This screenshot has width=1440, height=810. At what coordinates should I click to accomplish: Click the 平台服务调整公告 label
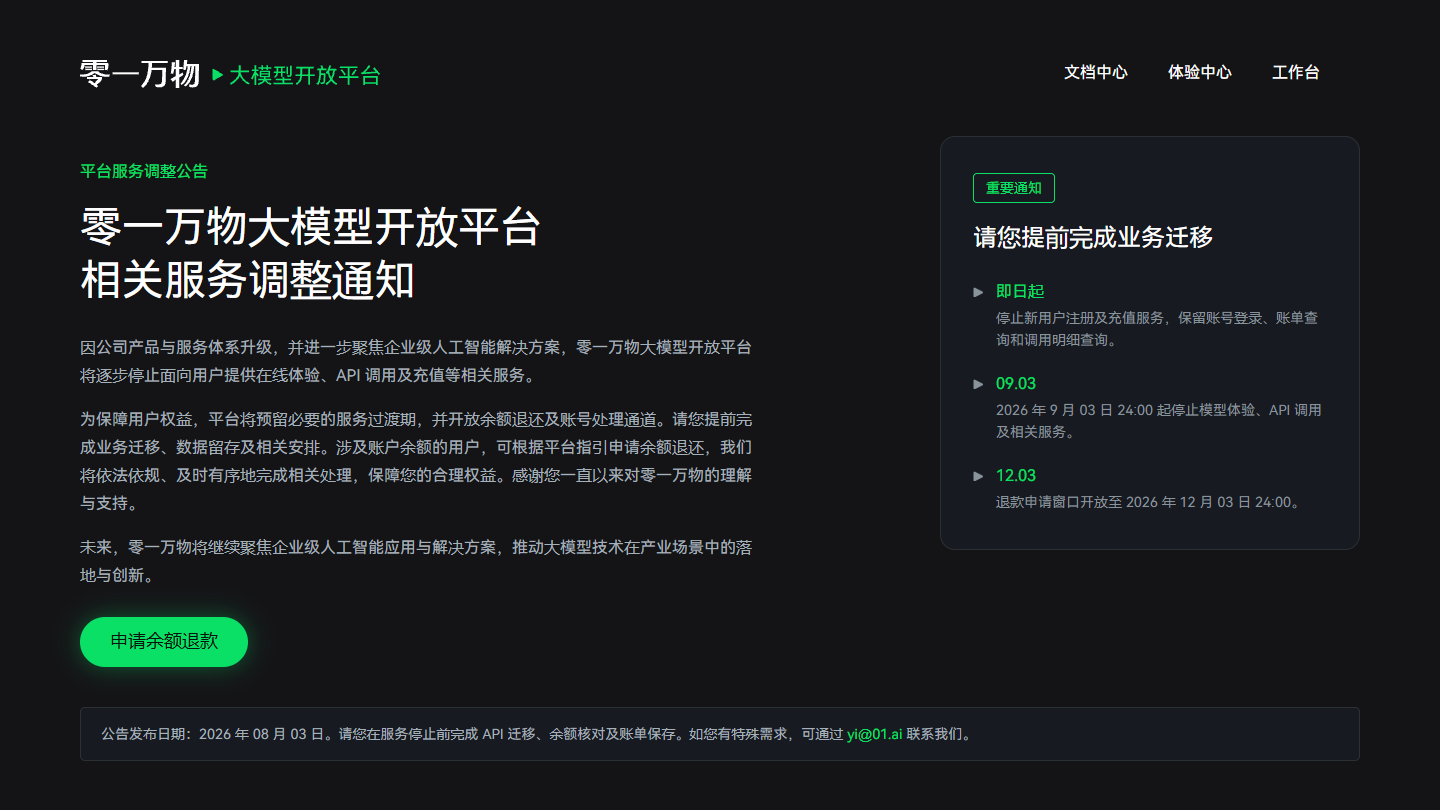144,171
